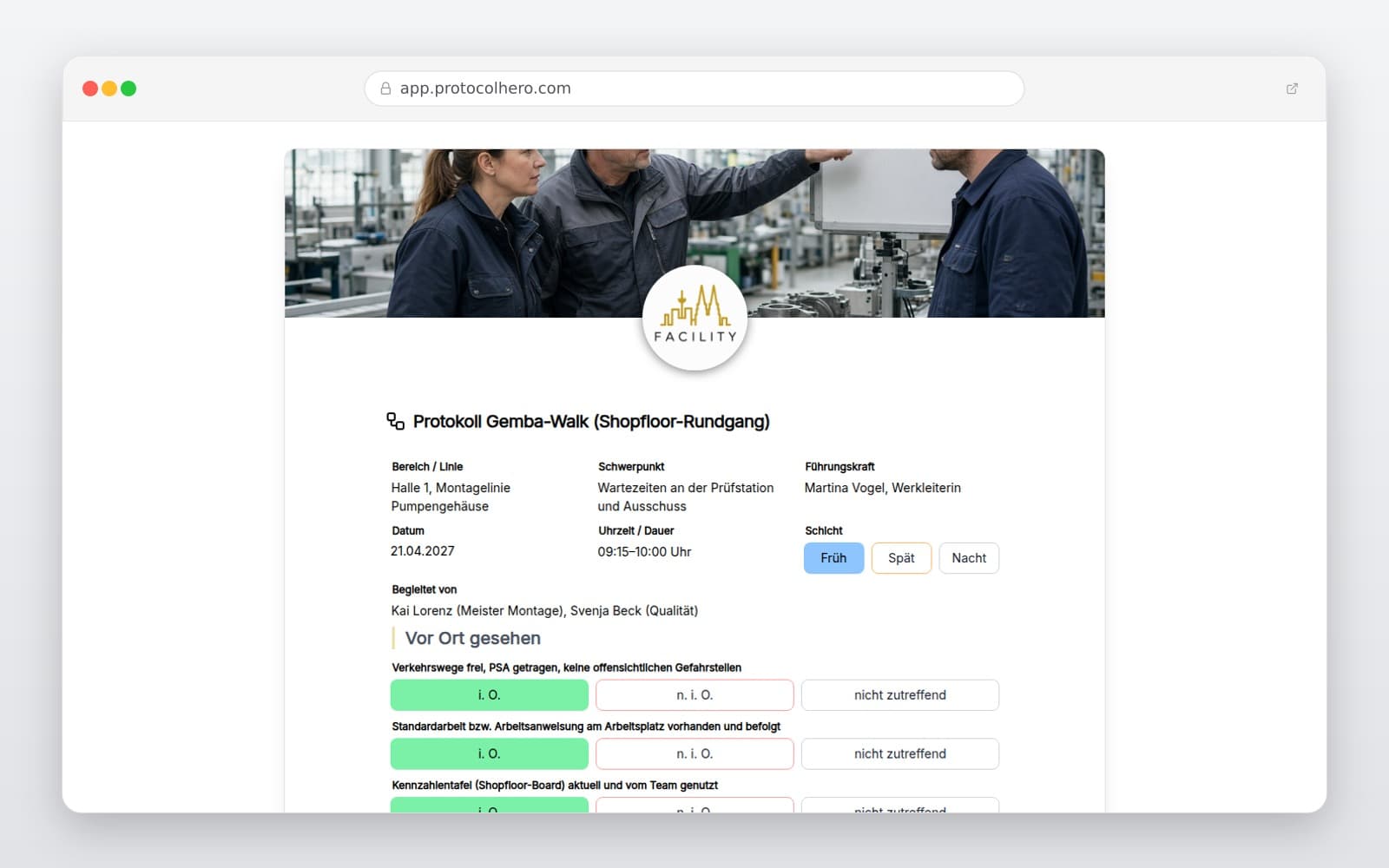Viewport: 1389px width, 868px height.
Task: Click the Führungskraft label
Action: pyautogui.click(x=839, y=467)
